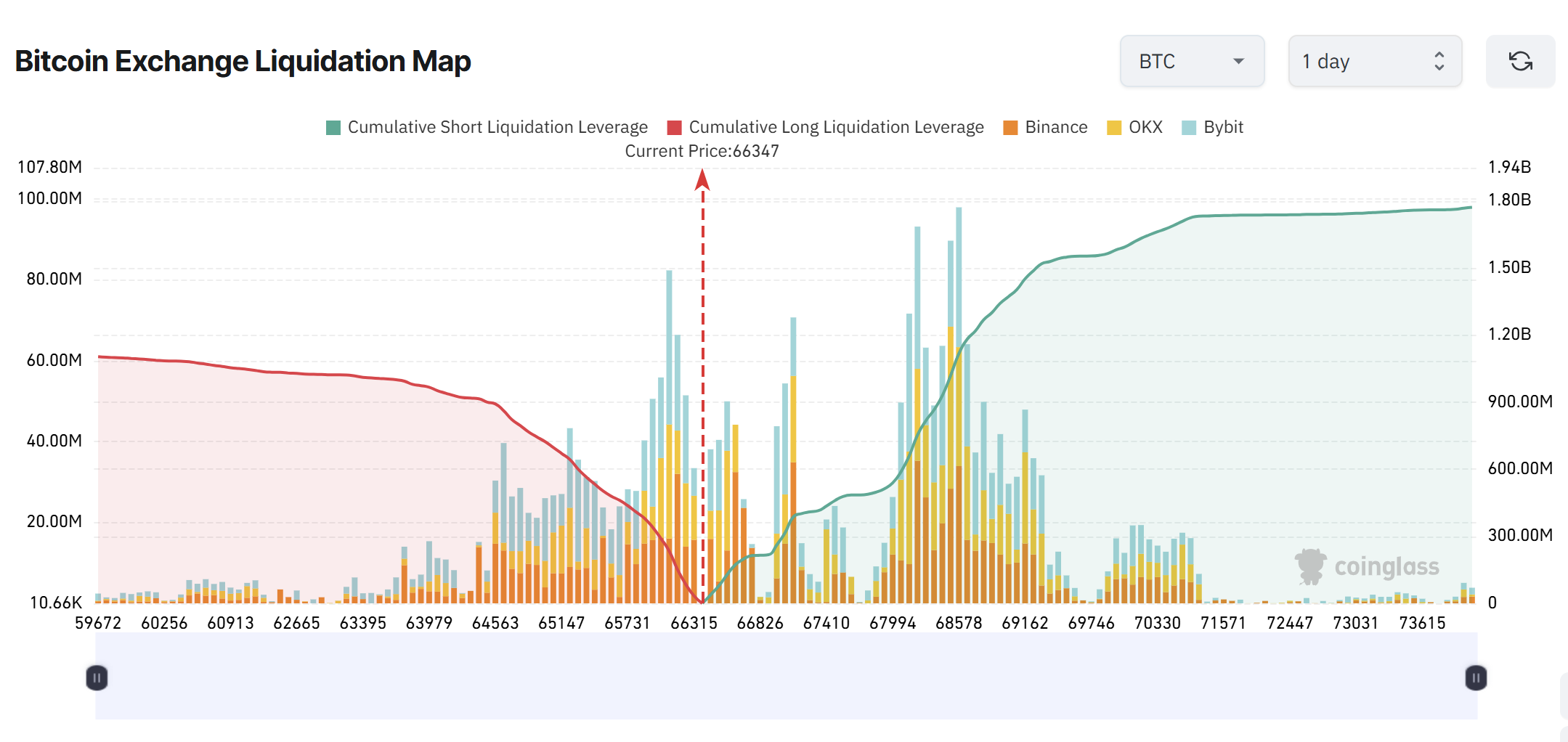Viewport: 1568px width, 742px height.
Task: Click the orange Binance legend square
Action: [x=1010, y=126]
